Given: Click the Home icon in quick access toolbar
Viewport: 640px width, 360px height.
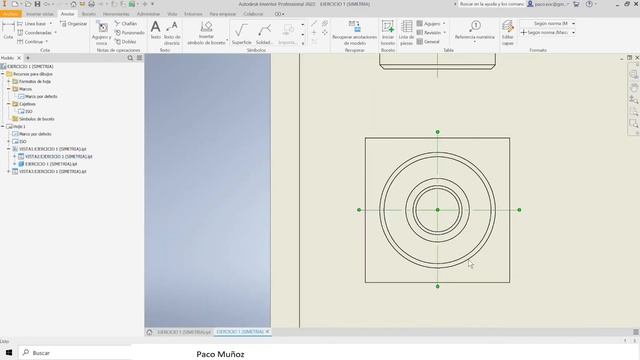Looking at the screenshot, I should (x=73, y=4).
